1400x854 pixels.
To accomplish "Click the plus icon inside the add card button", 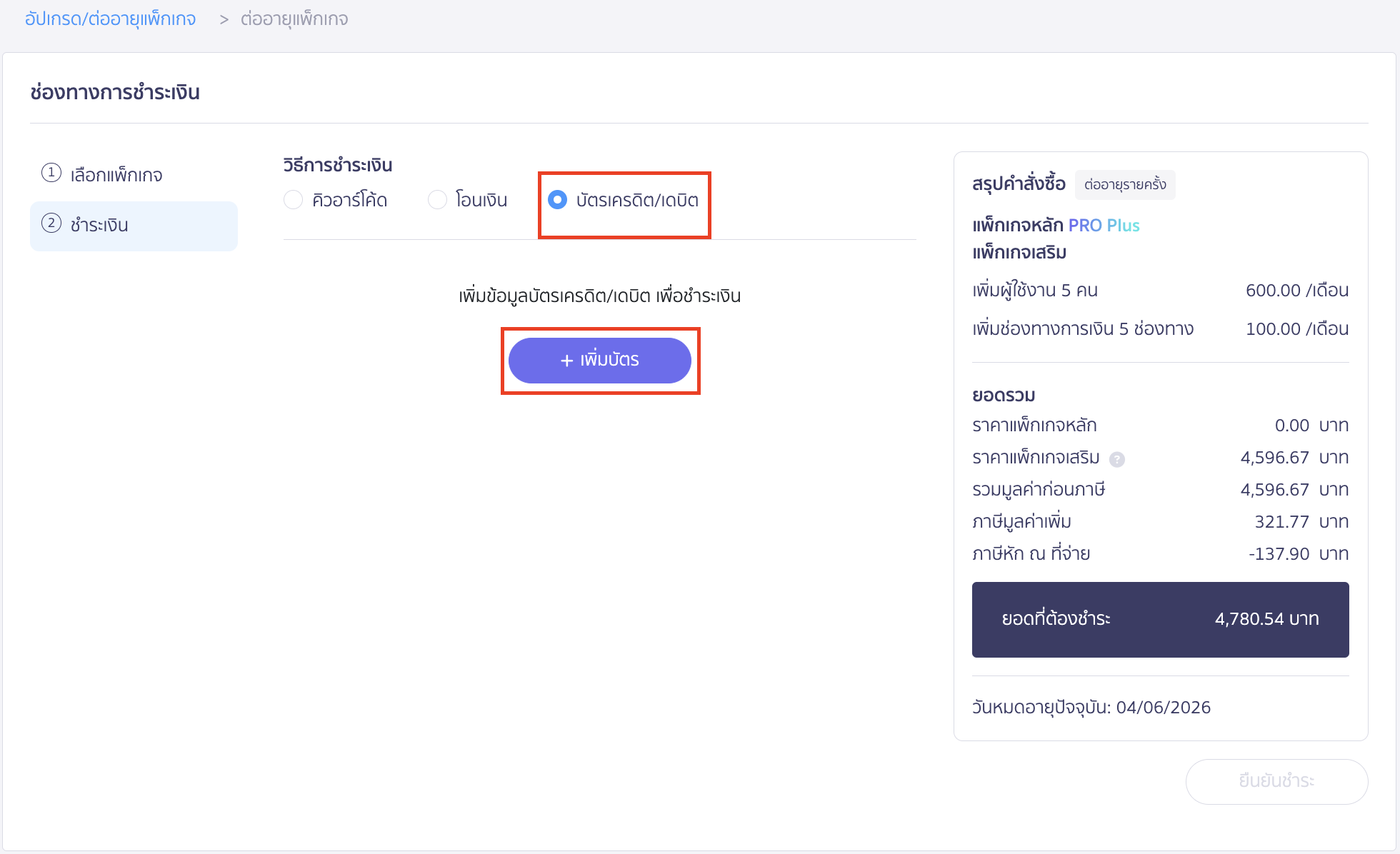I will pos(566,360).
